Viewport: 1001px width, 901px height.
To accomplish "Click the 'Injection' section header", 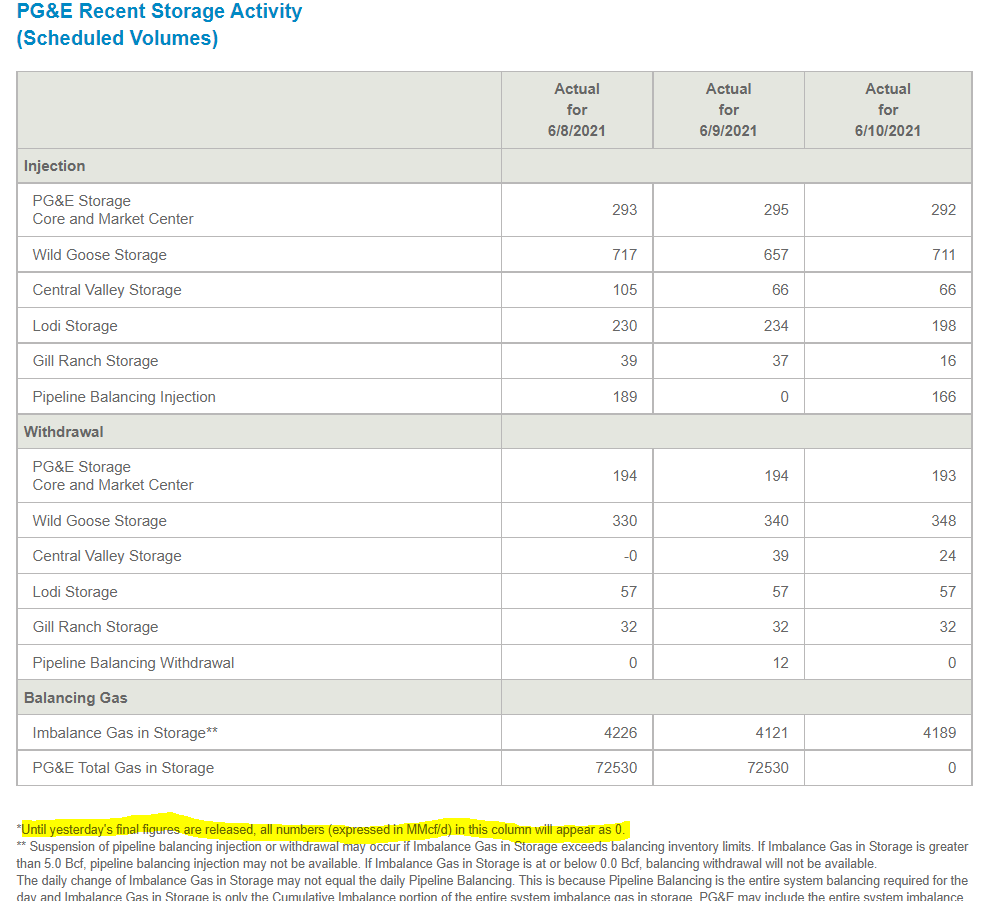I will [x=54, y=166].
